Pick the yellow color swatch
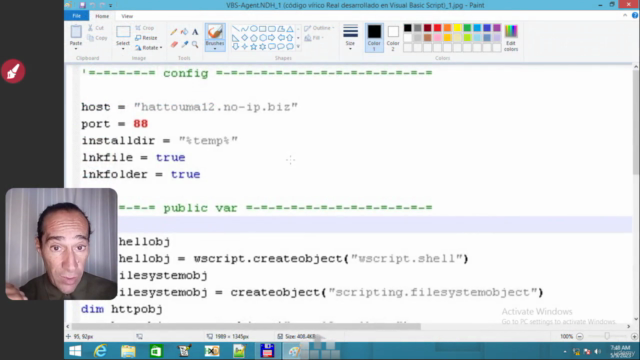 (457, 28)
